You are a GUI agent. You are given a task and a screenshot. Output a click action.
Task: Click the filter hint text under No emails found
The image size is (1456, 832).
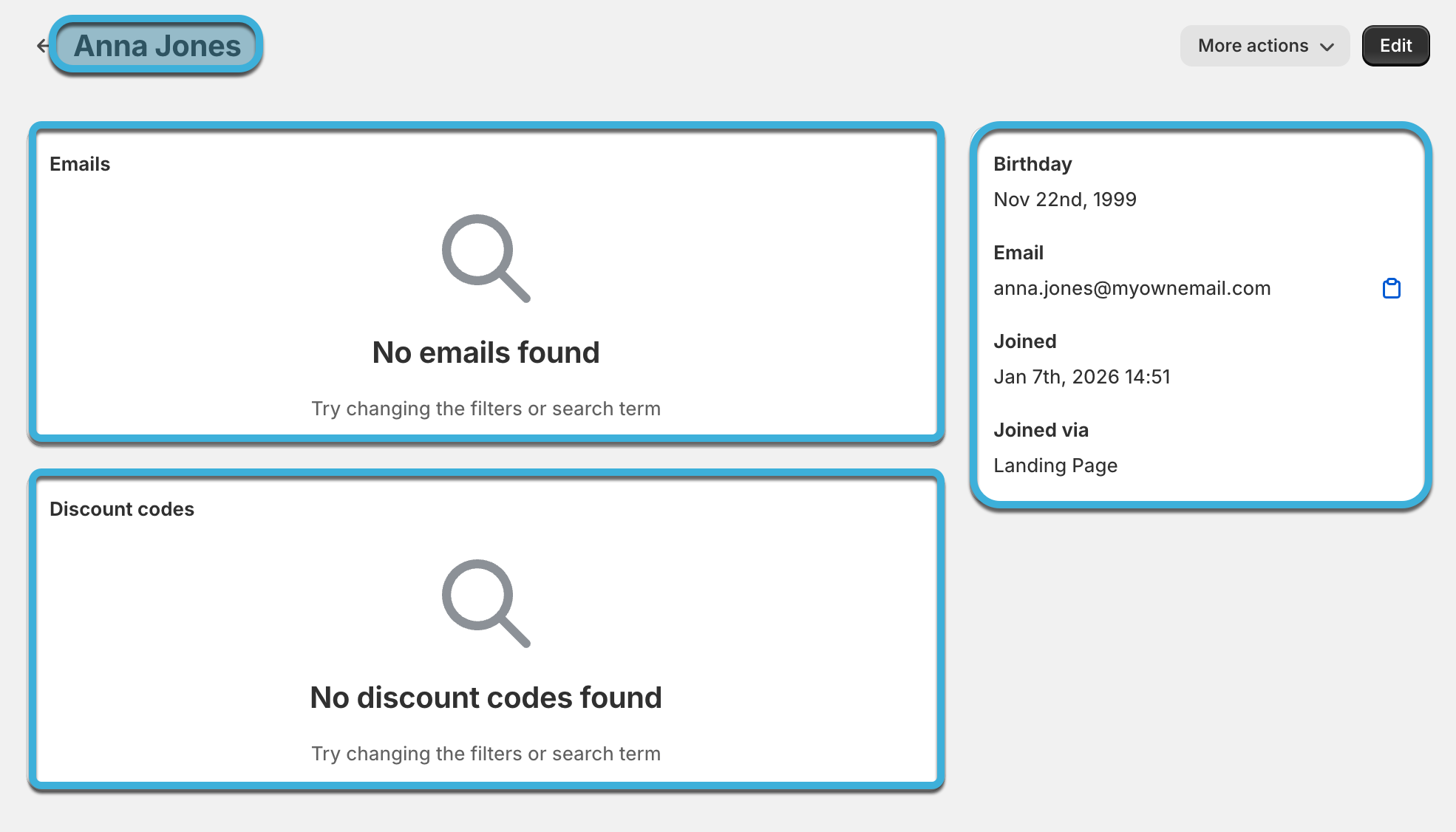coord(486,409)
